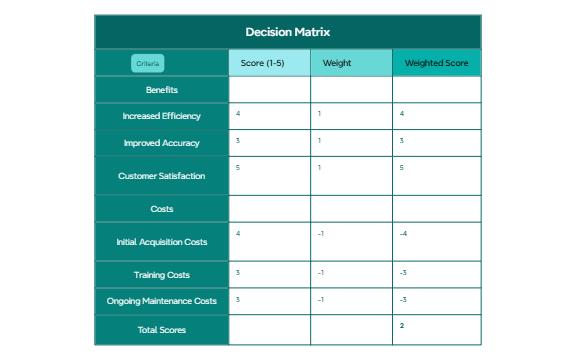Select the Increased Efficiency row label
The height and width of the screenshot is (360, 576).
162,116
